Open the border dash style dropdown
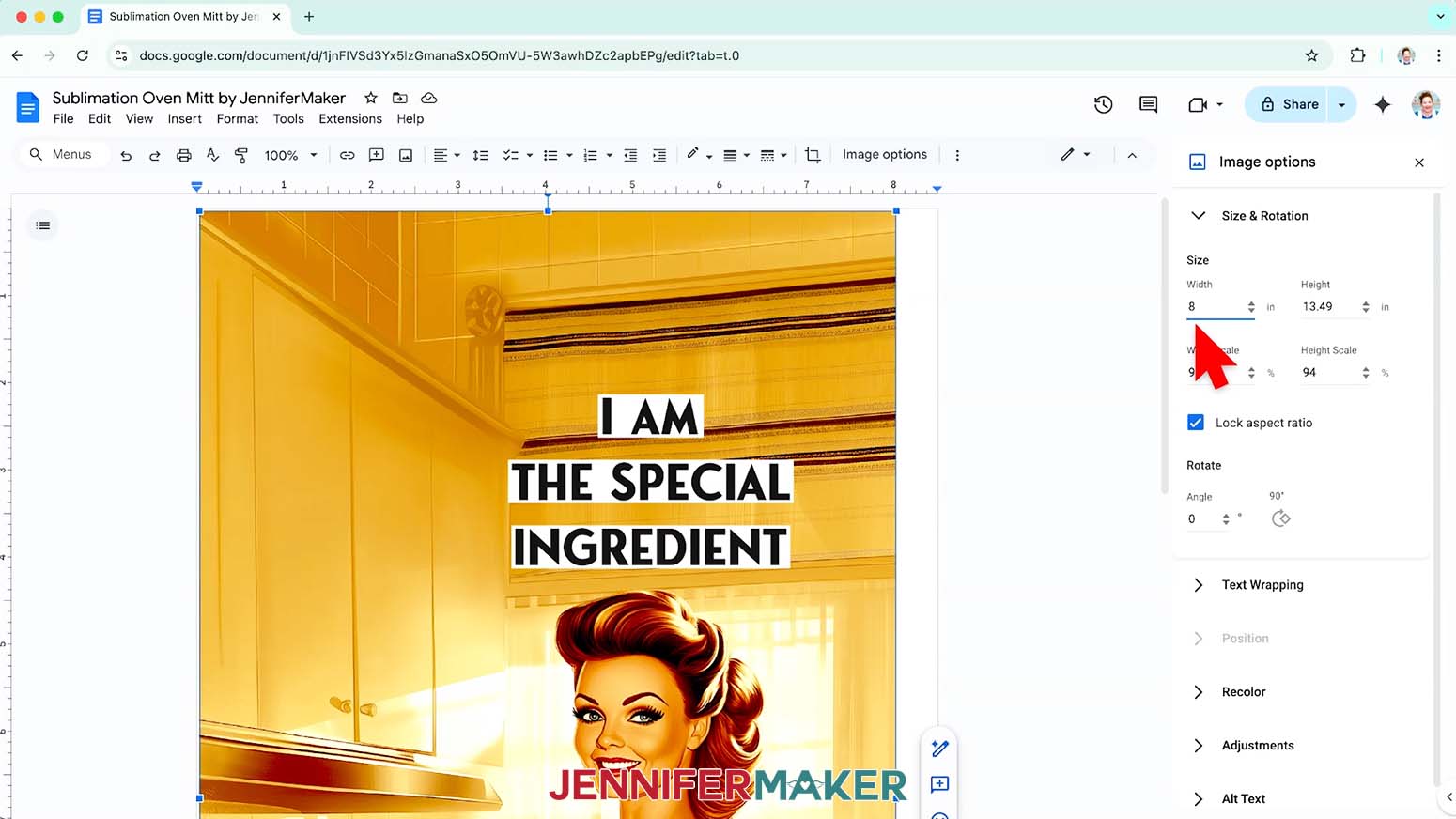This screenshot has height=819, width=1456. 773,155
